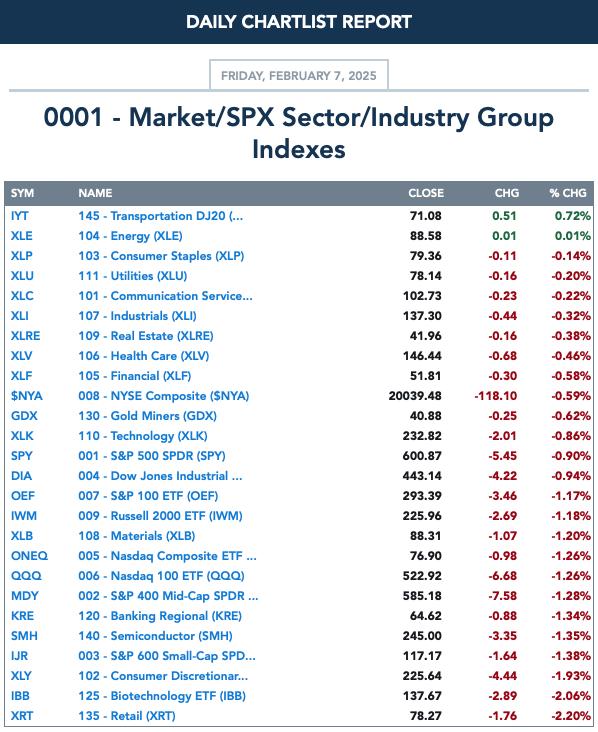Open 101 - Communication Services chart
The height and width of the screenshot is (732, 598).
(x=165, y=296)
